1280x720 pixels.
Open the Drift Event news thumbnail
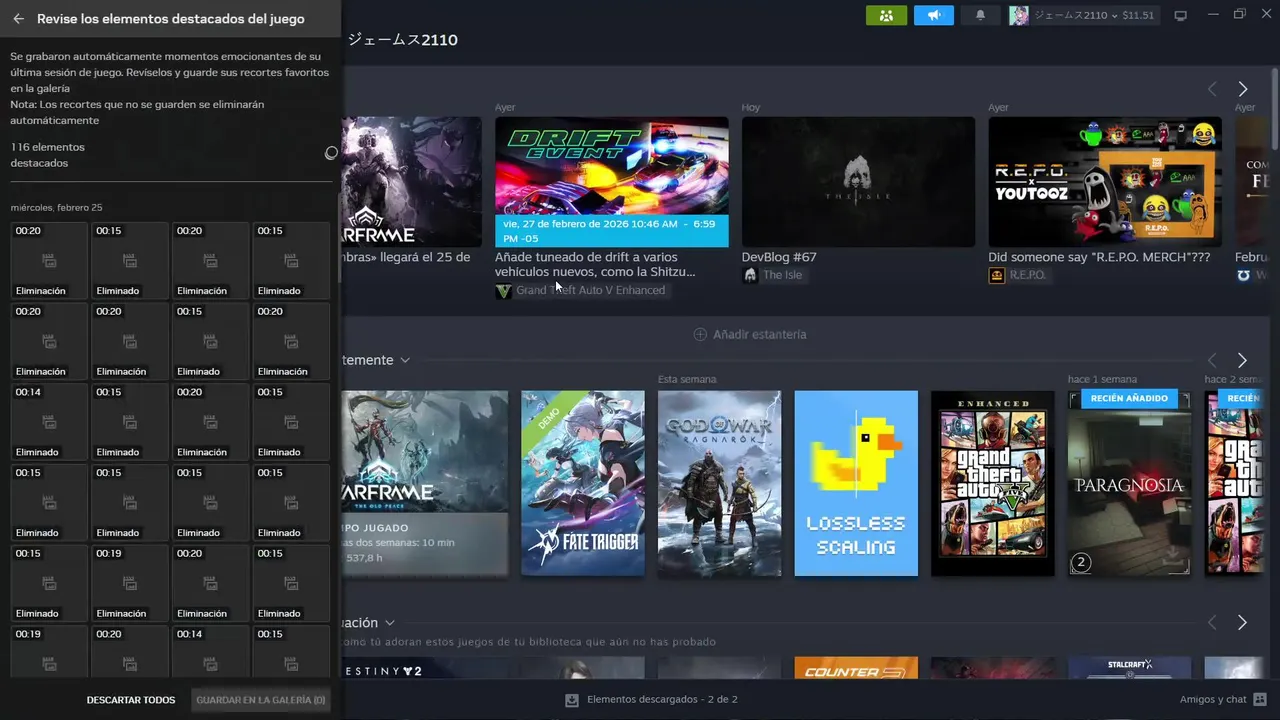click(612, 181)
